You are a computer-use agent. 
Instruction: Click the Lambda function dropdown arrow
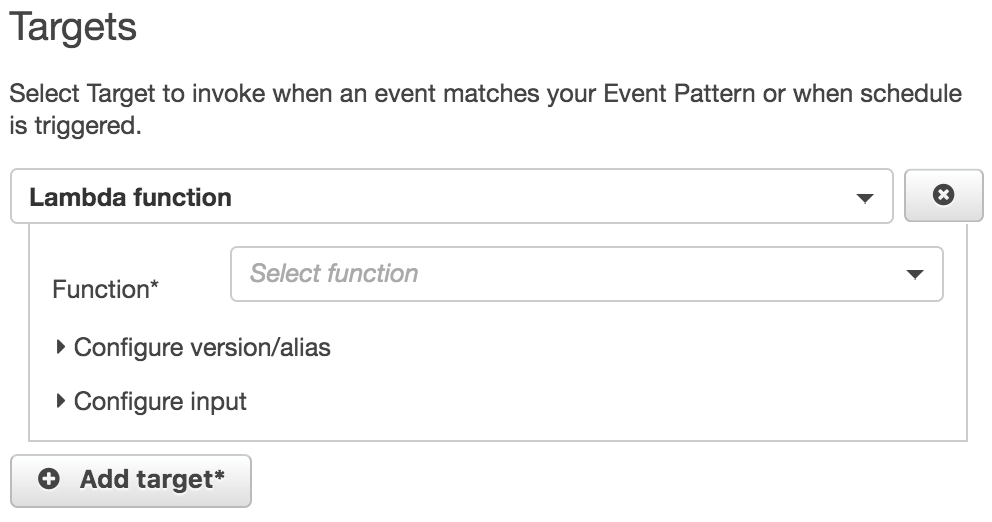[x=866, y=198]
